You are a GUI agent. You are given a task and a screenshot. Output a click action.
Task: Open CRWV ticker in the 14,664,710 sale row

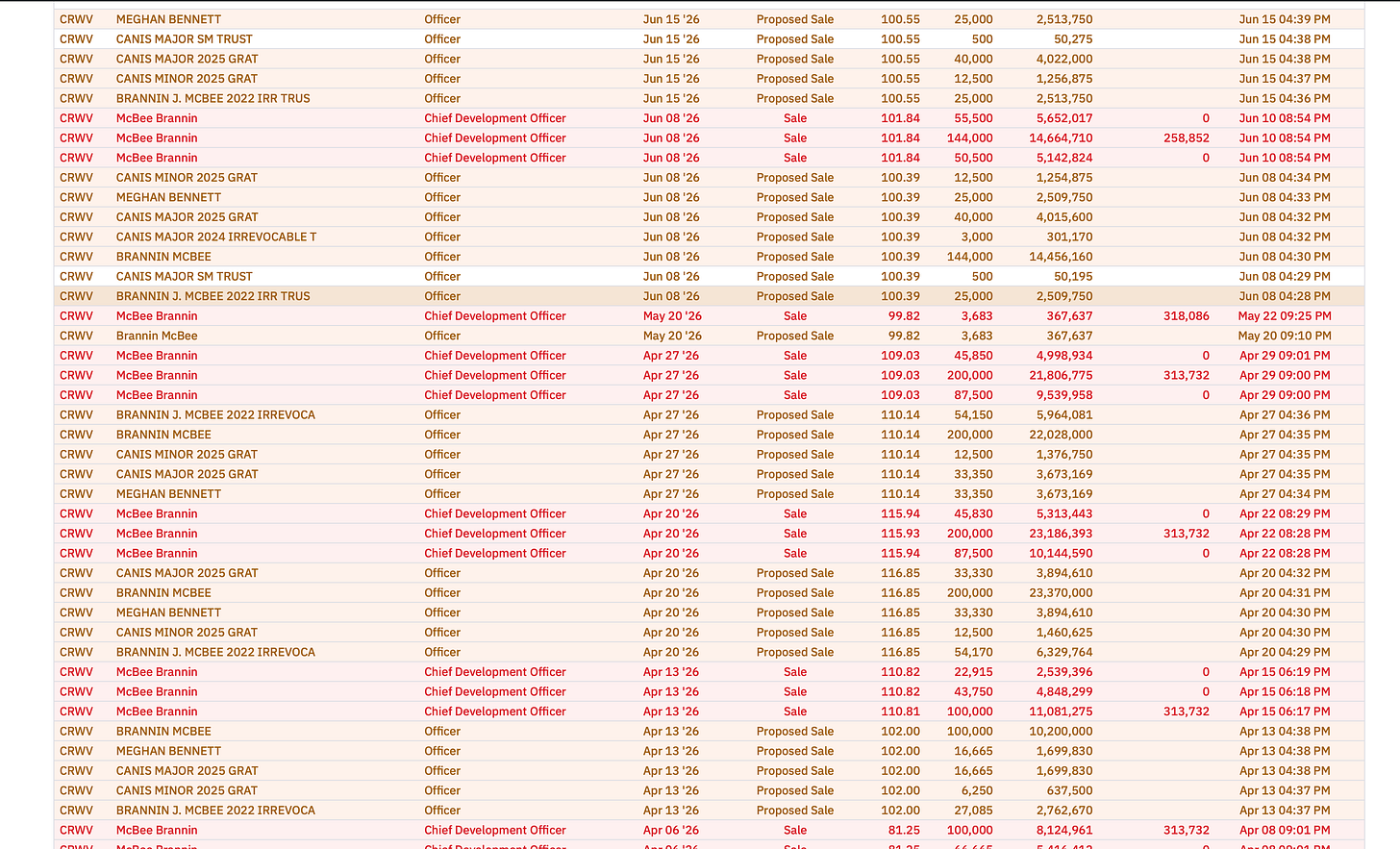[76, 137]
